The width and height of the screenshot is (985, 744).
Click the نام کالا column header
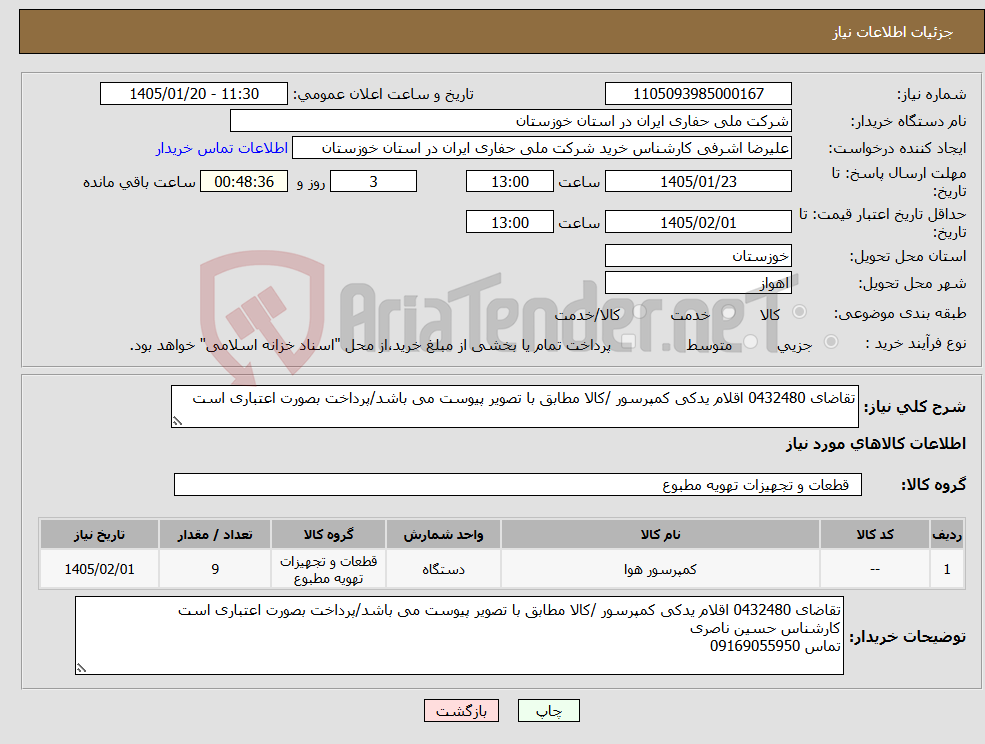(x=660, y=534)
